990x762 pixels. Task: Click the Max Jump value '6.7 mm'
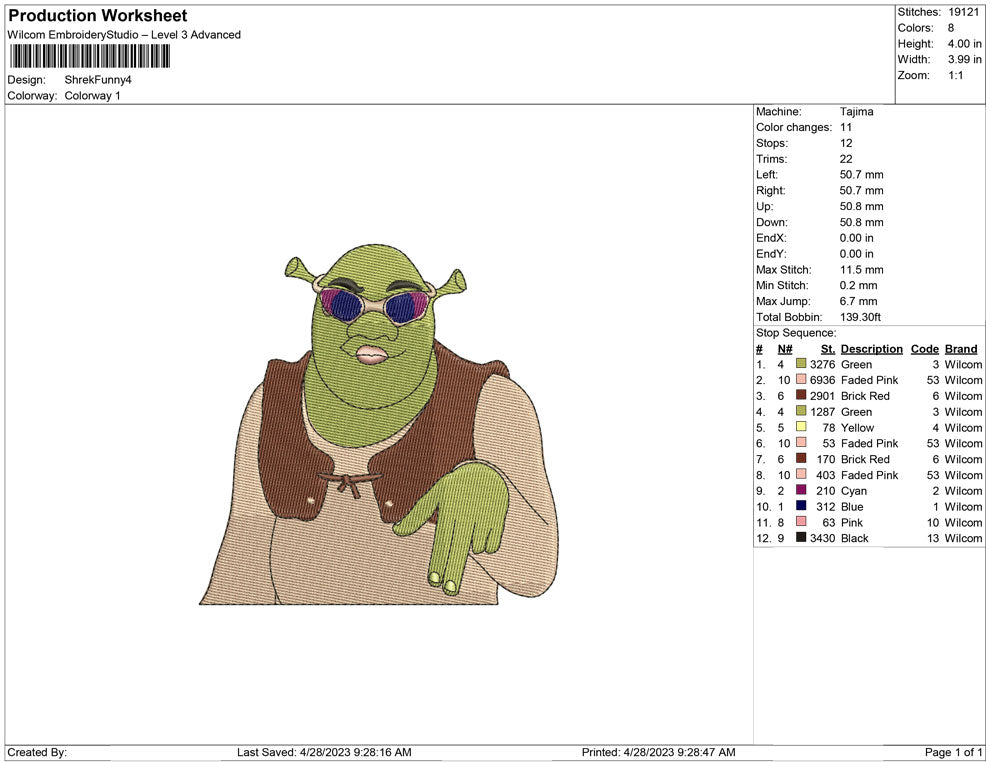coord(859,301)
